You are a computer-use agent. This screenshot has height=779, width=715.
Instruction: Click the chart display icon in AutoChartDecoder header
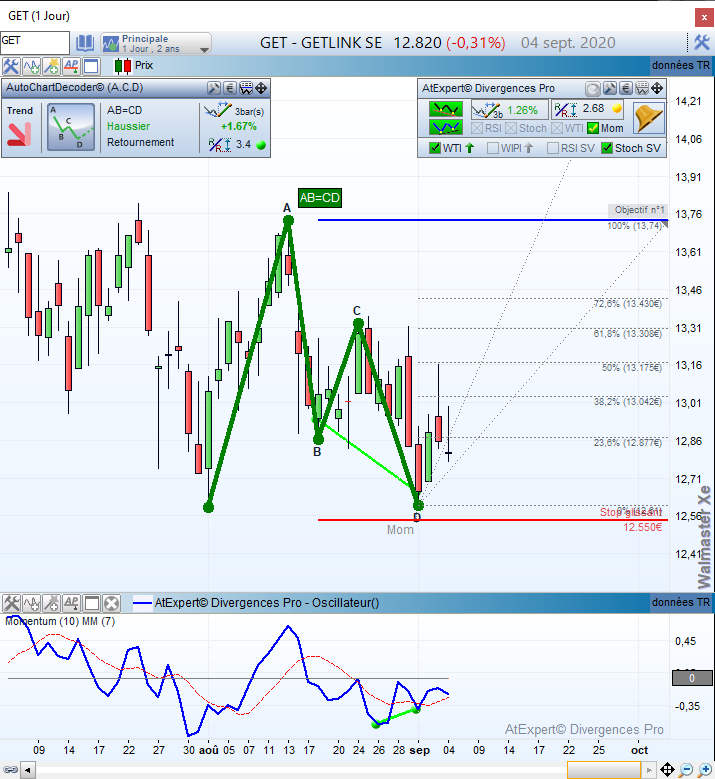[x=246, y=88]
